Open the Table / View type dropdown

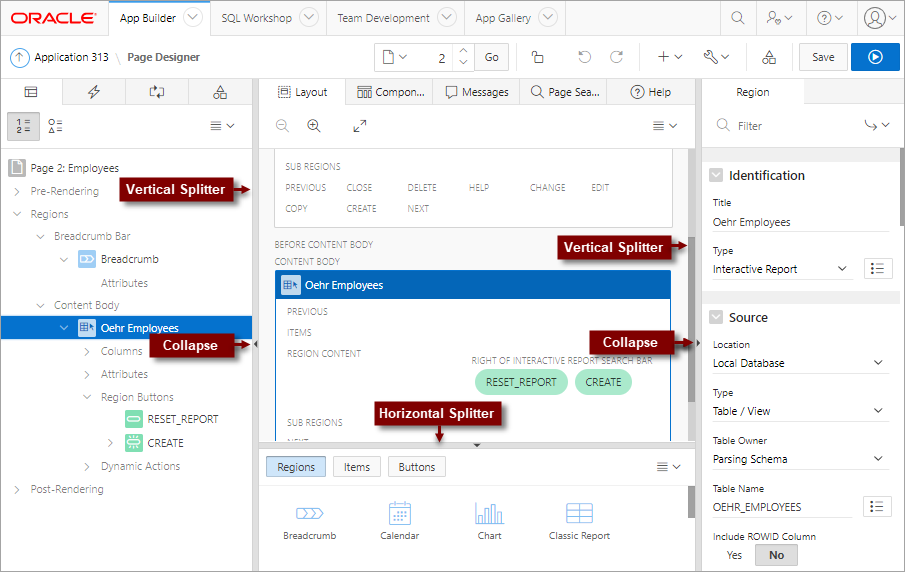tap(800, 411)
